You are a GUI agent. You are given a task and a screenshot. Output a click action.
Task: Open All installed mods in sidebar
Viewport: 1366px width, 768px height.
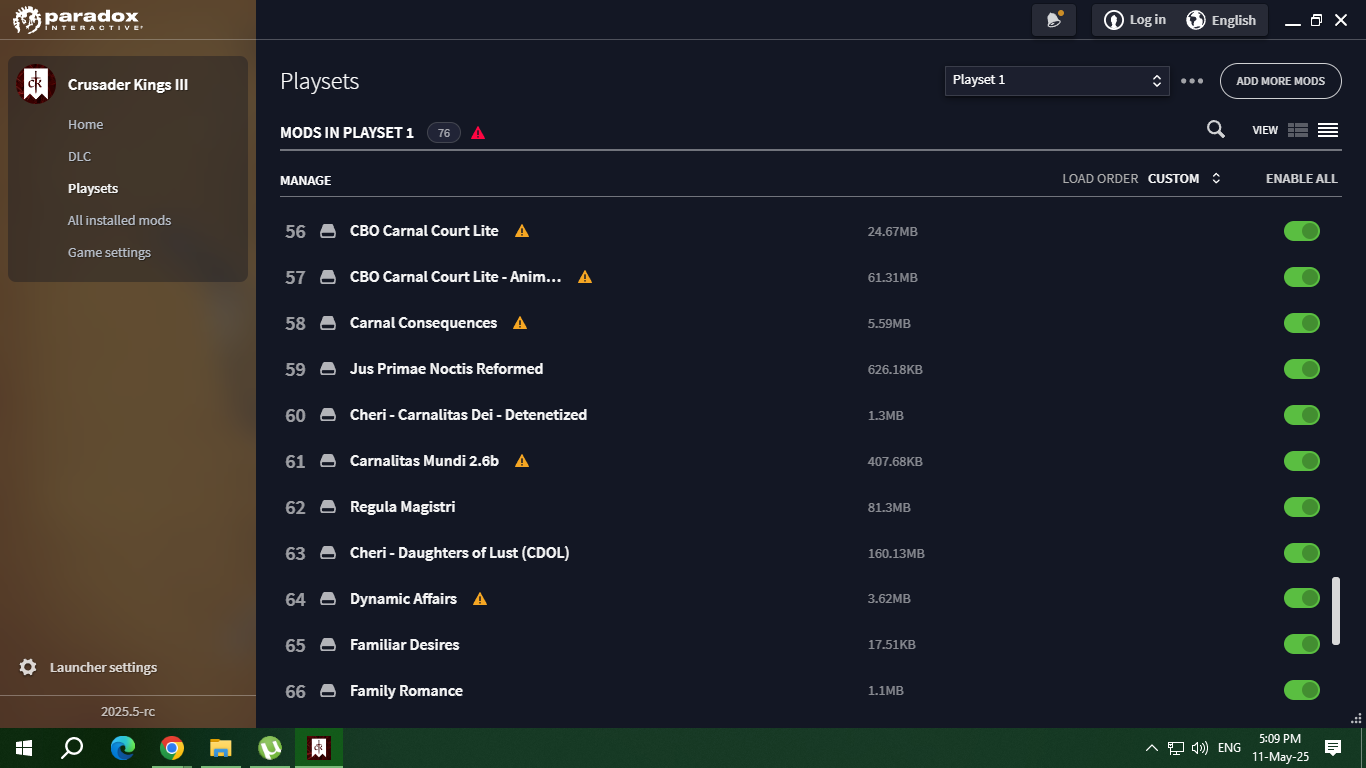(x=119, y=220)
